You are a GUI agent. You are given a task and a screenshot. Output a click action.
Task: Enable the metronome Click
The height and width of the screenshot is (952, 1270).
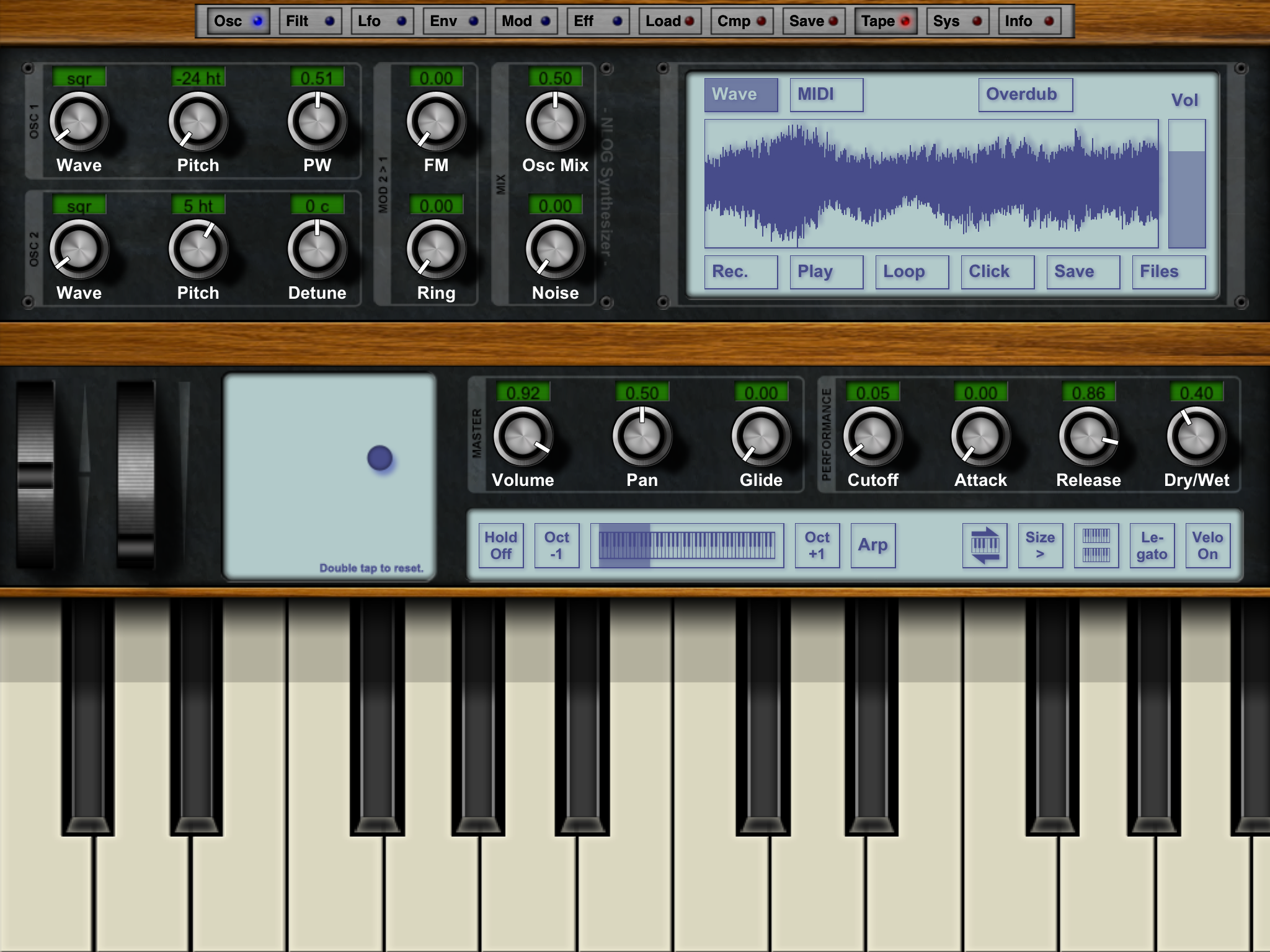997,271
